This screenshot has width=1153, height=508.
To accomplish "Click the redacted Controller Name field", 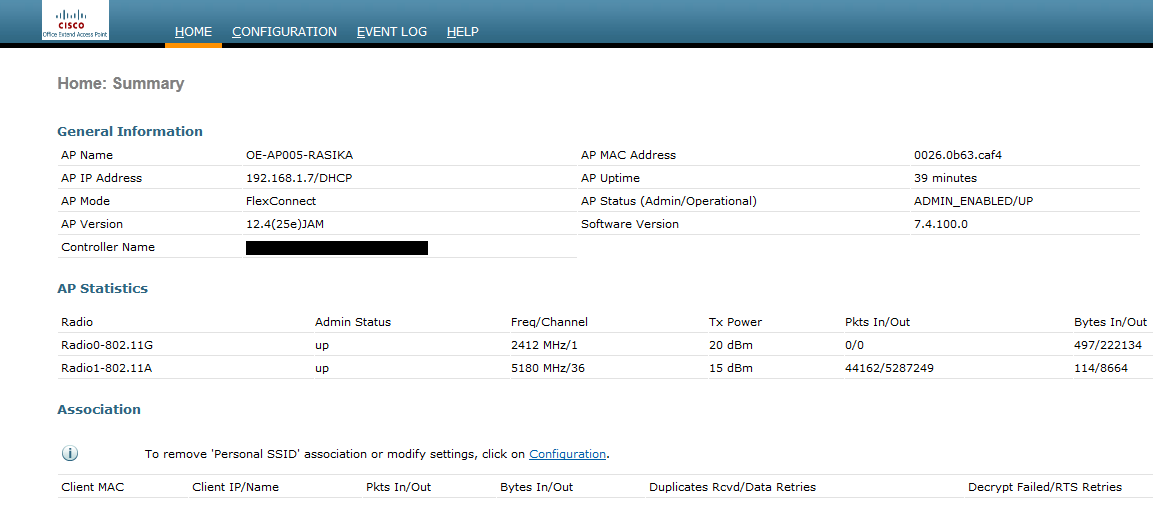I will 336,247.
